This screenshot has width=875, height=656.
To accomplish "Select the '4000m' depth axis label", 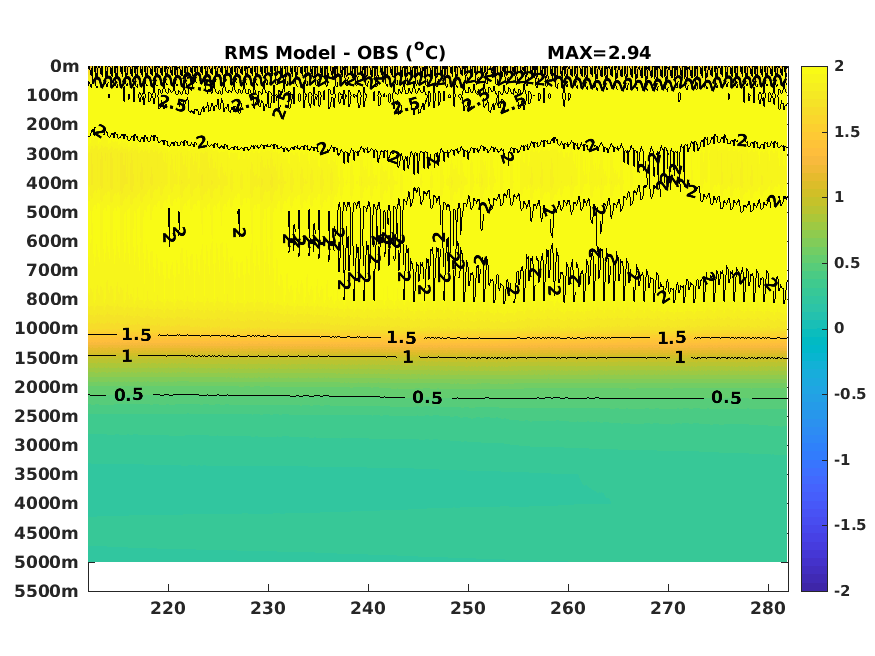I will (47, 503).
